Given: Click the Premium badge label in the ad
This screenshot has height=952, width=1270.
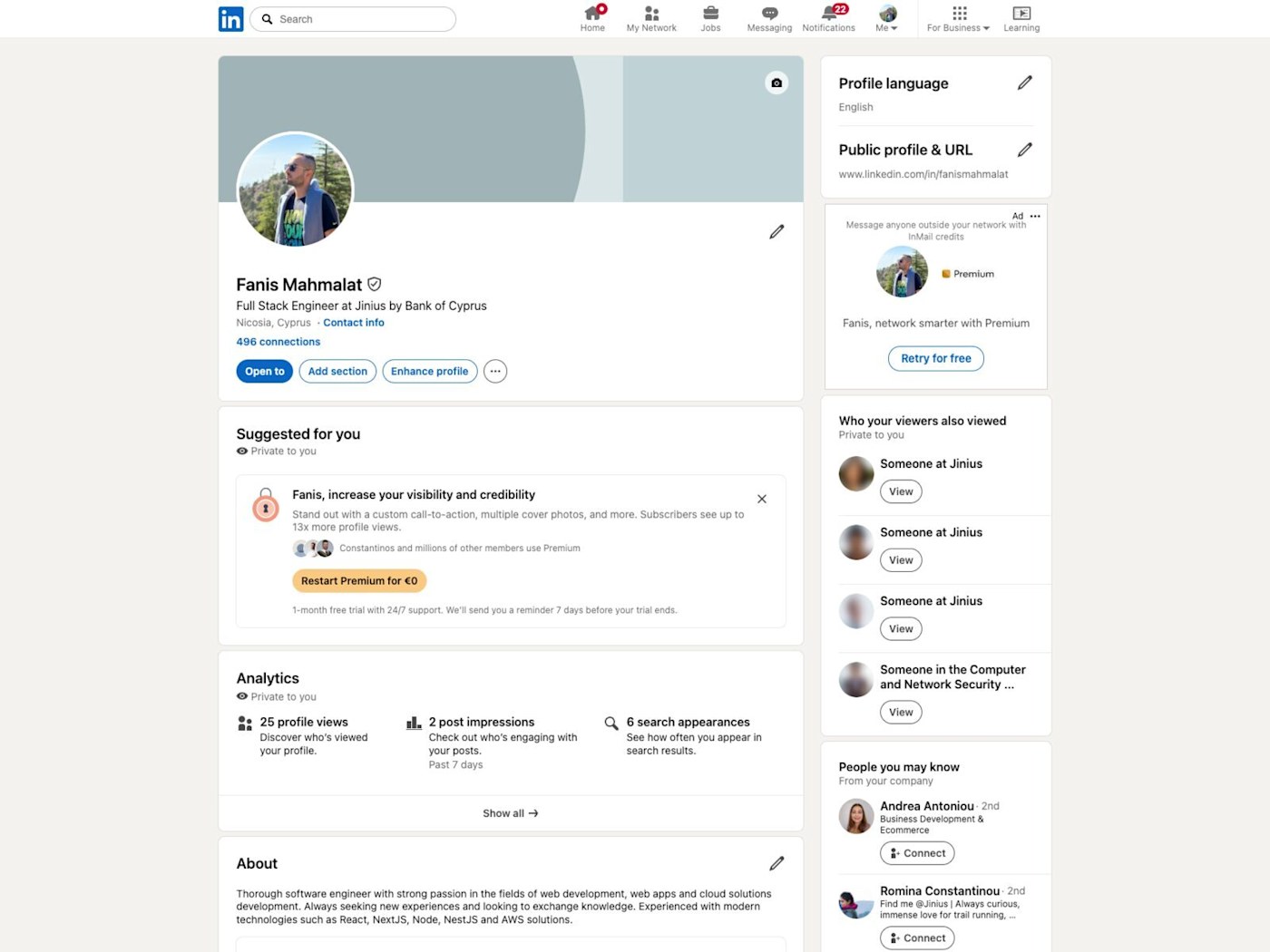Looking at the screenshot, I should click(x=968, y=274).
